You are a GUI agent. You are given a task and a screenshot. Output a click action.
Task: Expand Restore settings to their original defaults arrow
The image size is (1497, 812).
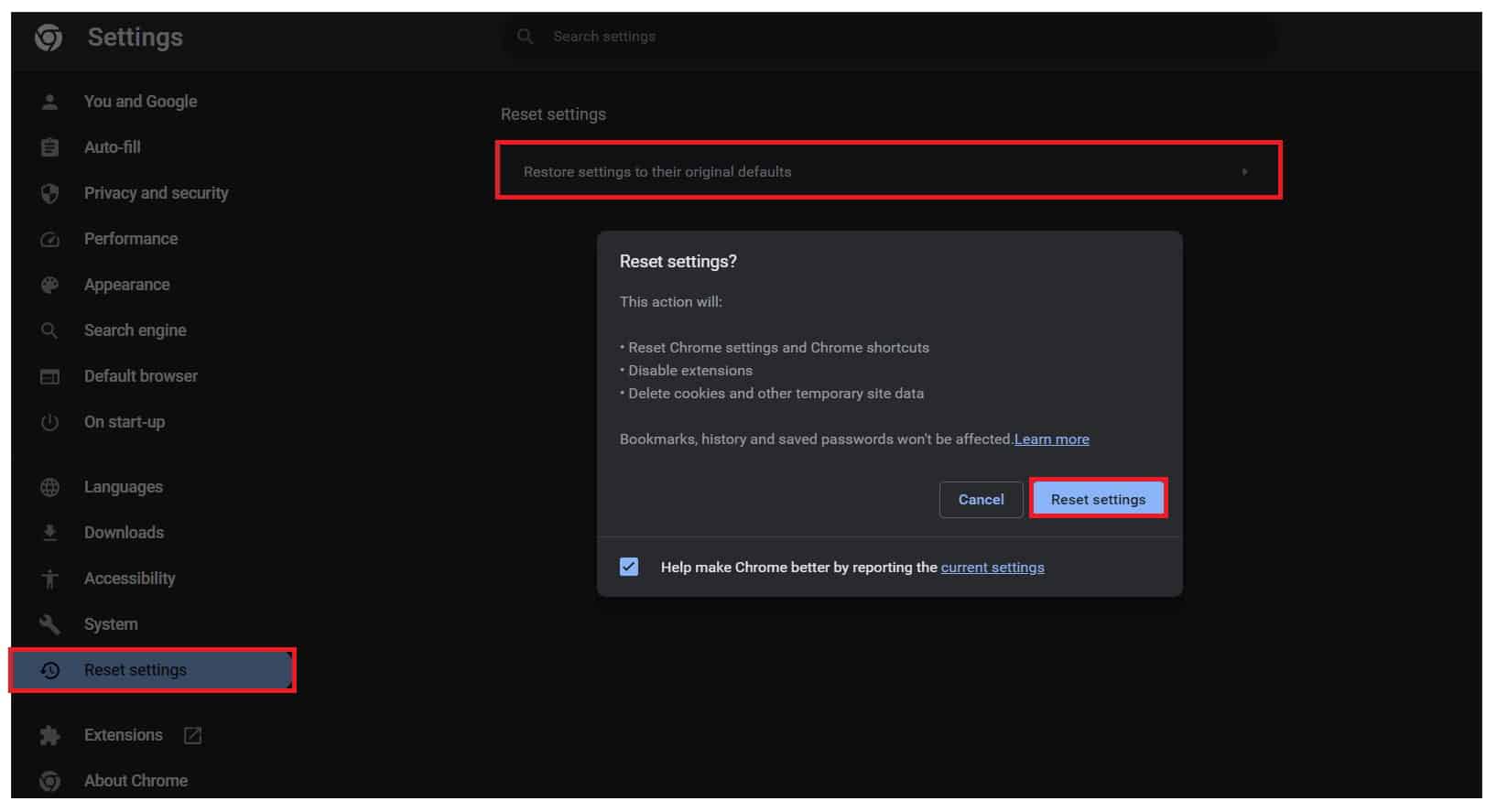1243,172
